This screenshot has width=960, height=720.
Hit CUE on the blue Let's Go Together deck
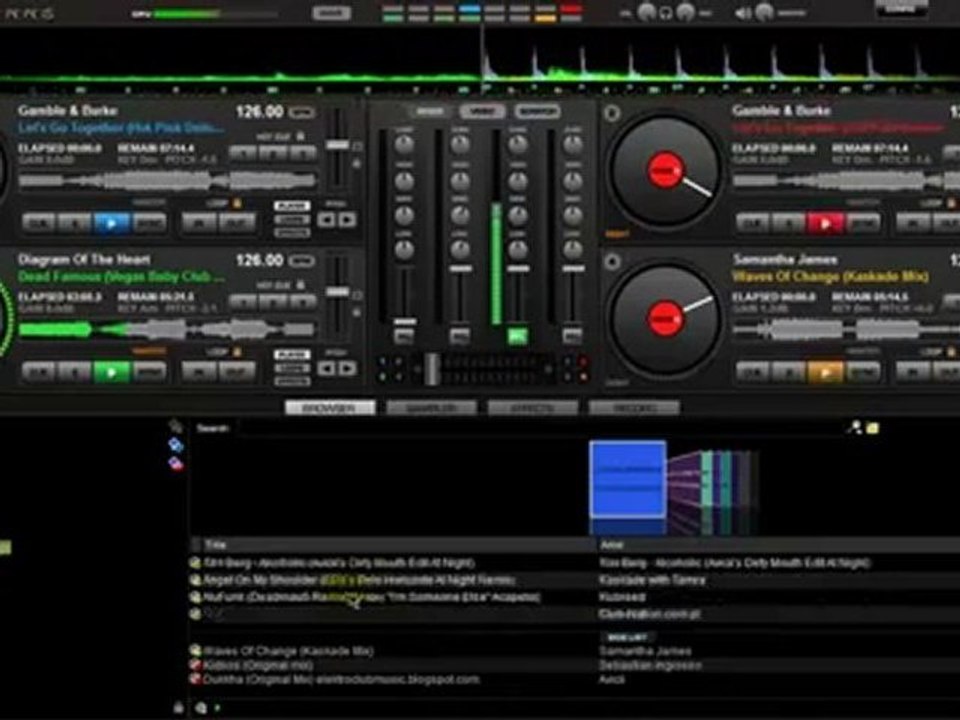click(39, 223)
